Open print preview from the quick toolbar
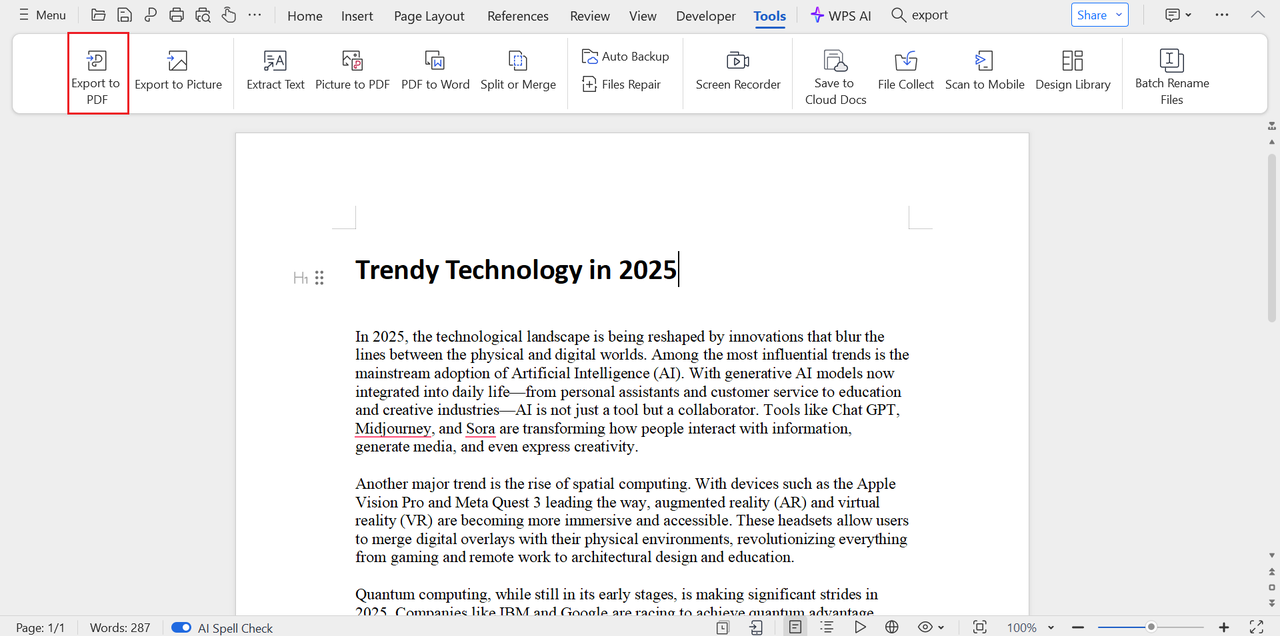This screenshot has width=1280, height=636. pos(203,15)
